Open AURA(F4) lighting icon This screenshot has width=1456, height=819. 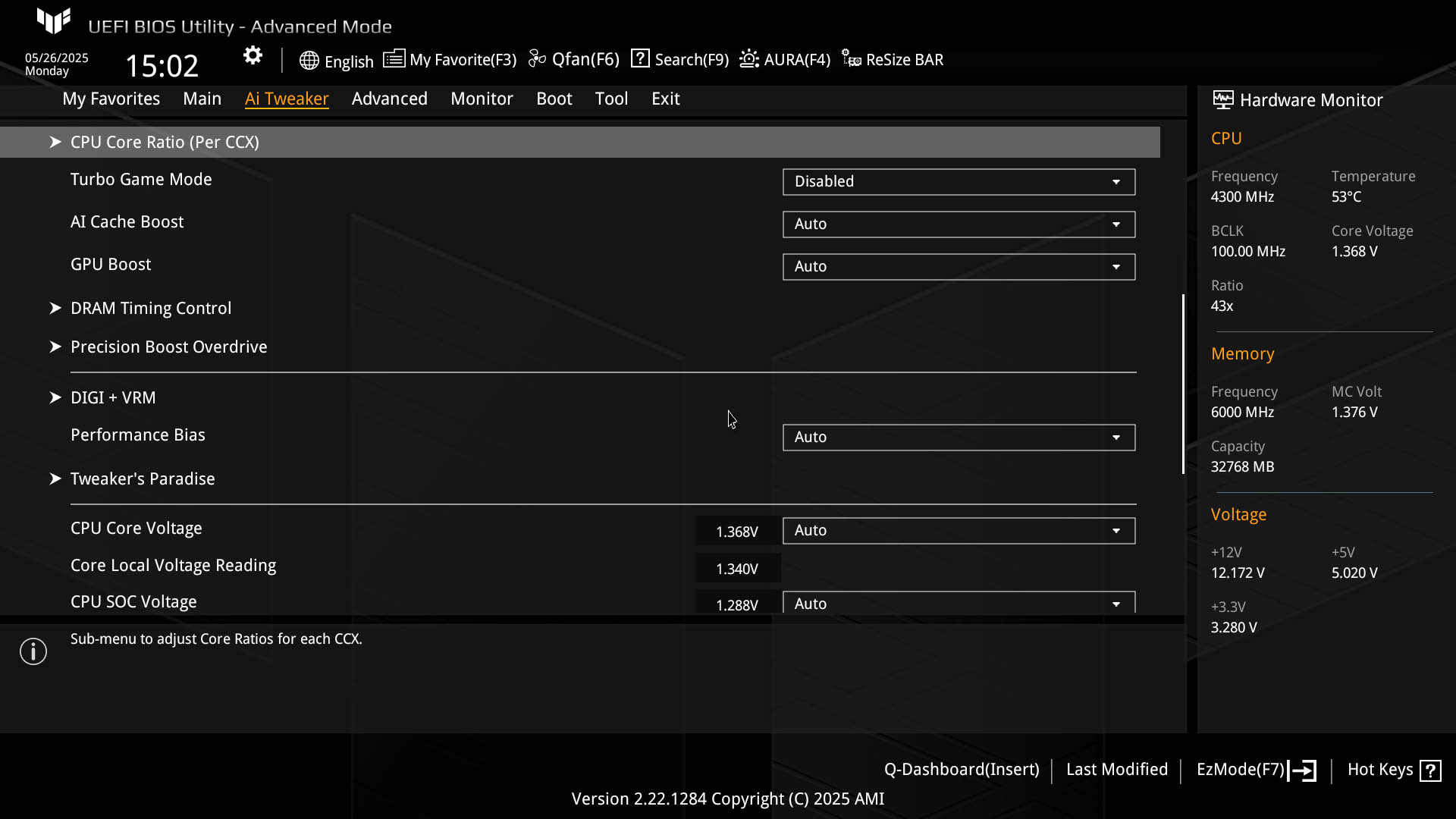click(x=749, y=59)
